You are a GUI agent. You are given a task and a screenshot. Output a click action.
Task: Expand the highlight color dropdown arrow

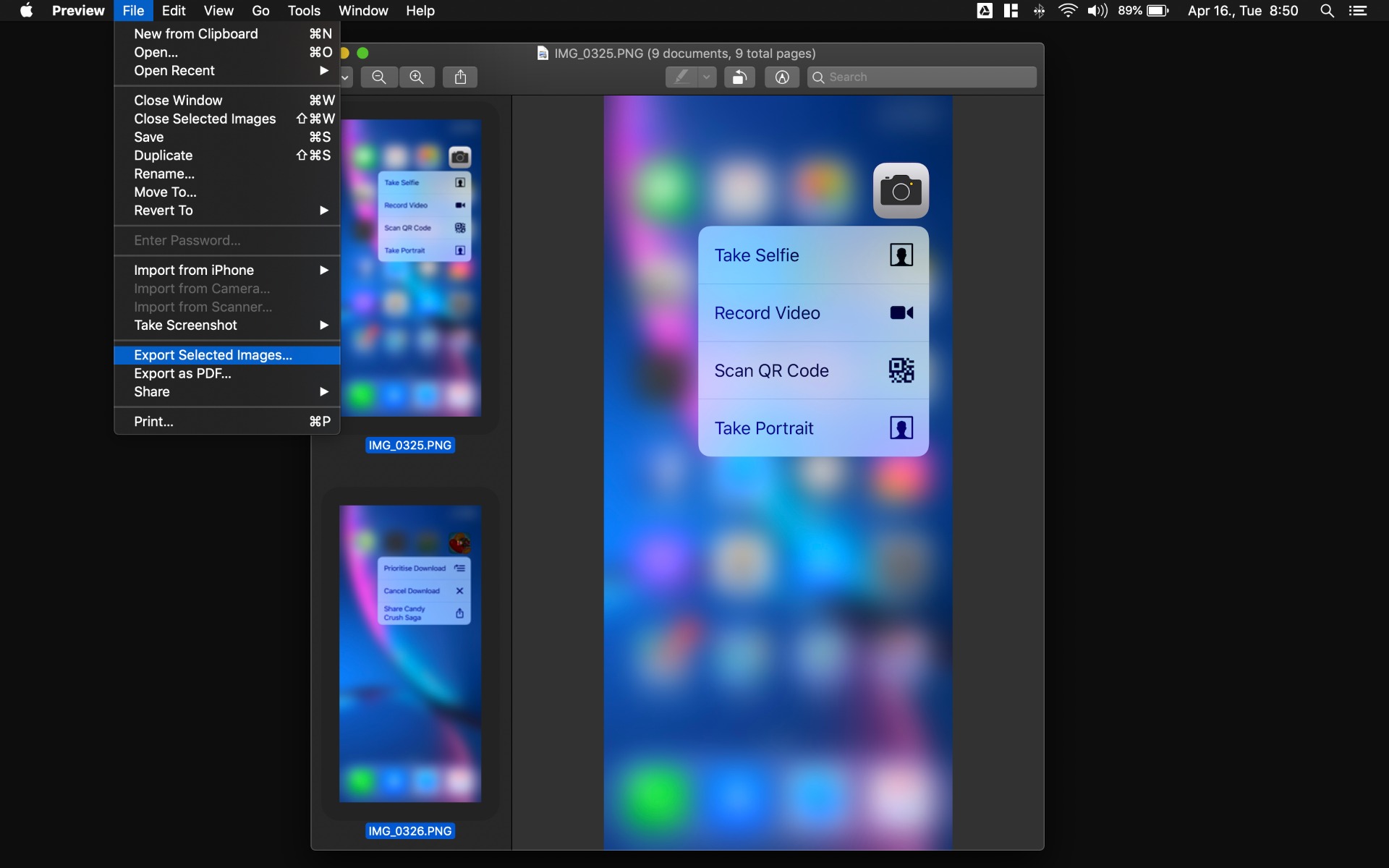point(707,77)
